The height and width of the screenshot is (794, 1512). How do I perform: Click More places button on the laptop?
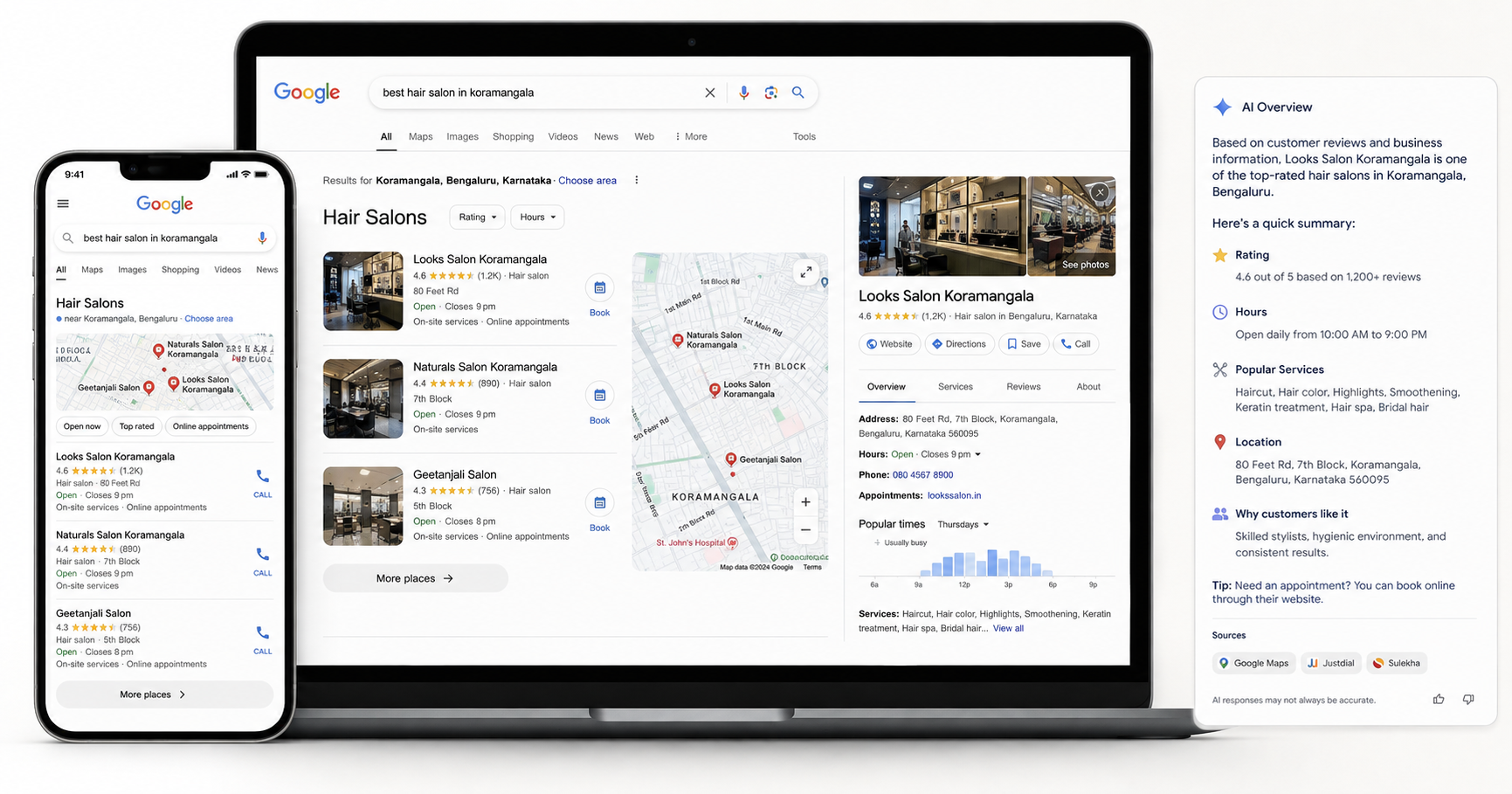coord(415,578)
